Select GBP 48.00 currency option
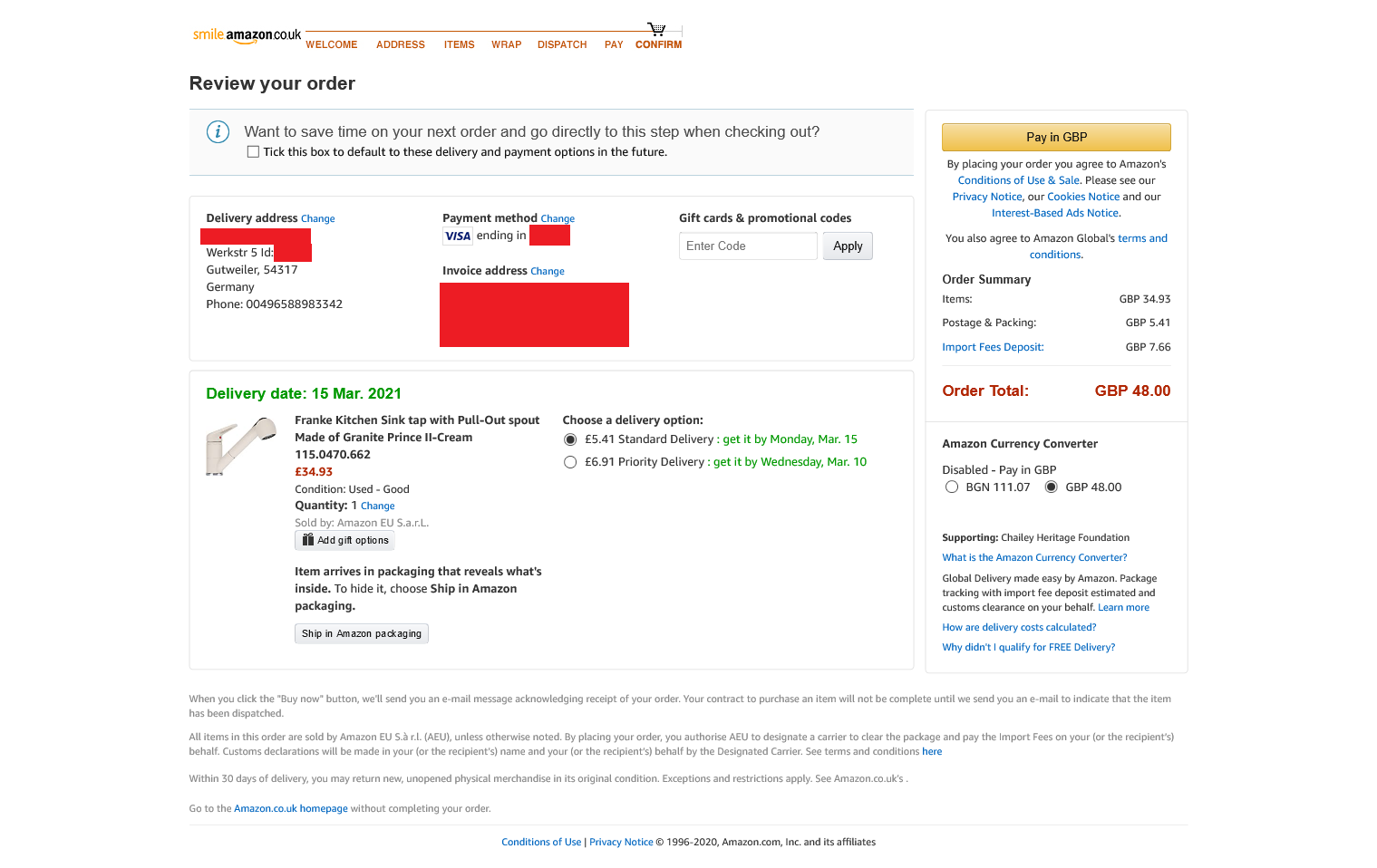1377x868 pixels. (x=1052, y=487)
